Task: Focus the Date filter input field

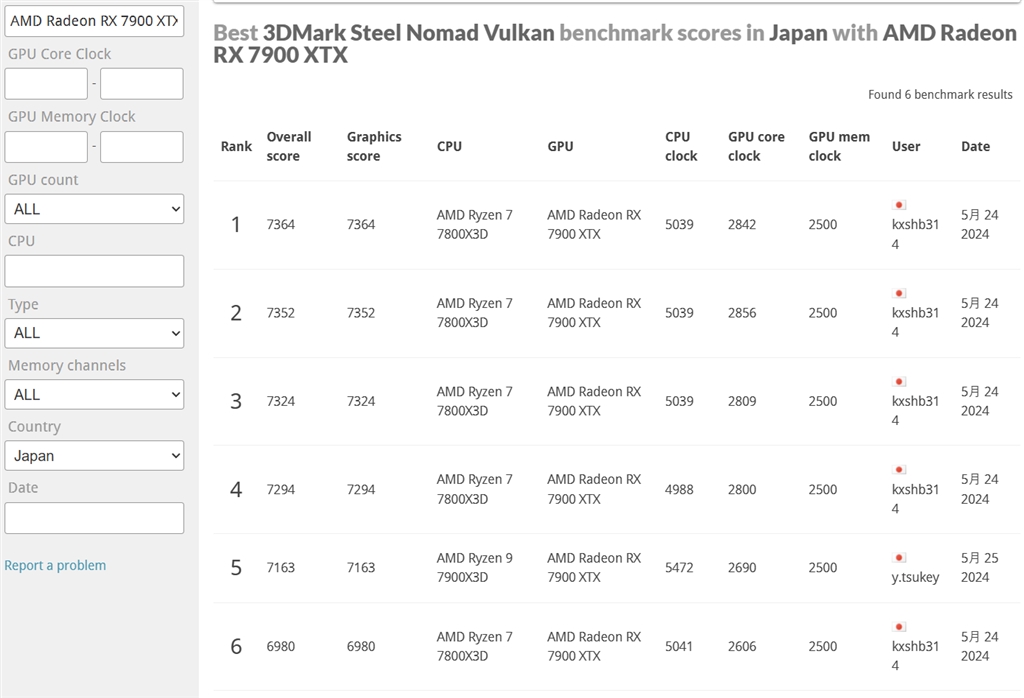Action: coord(94,518)
